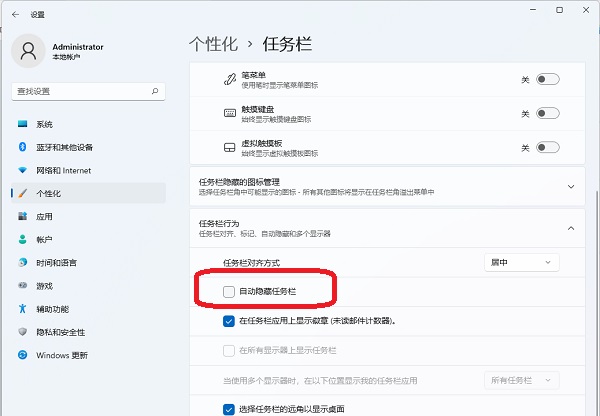Click the 触摸键盘 keyboard icon
Image resolution: width=600 pixels, height=416 pixels.
coord(230,113)
